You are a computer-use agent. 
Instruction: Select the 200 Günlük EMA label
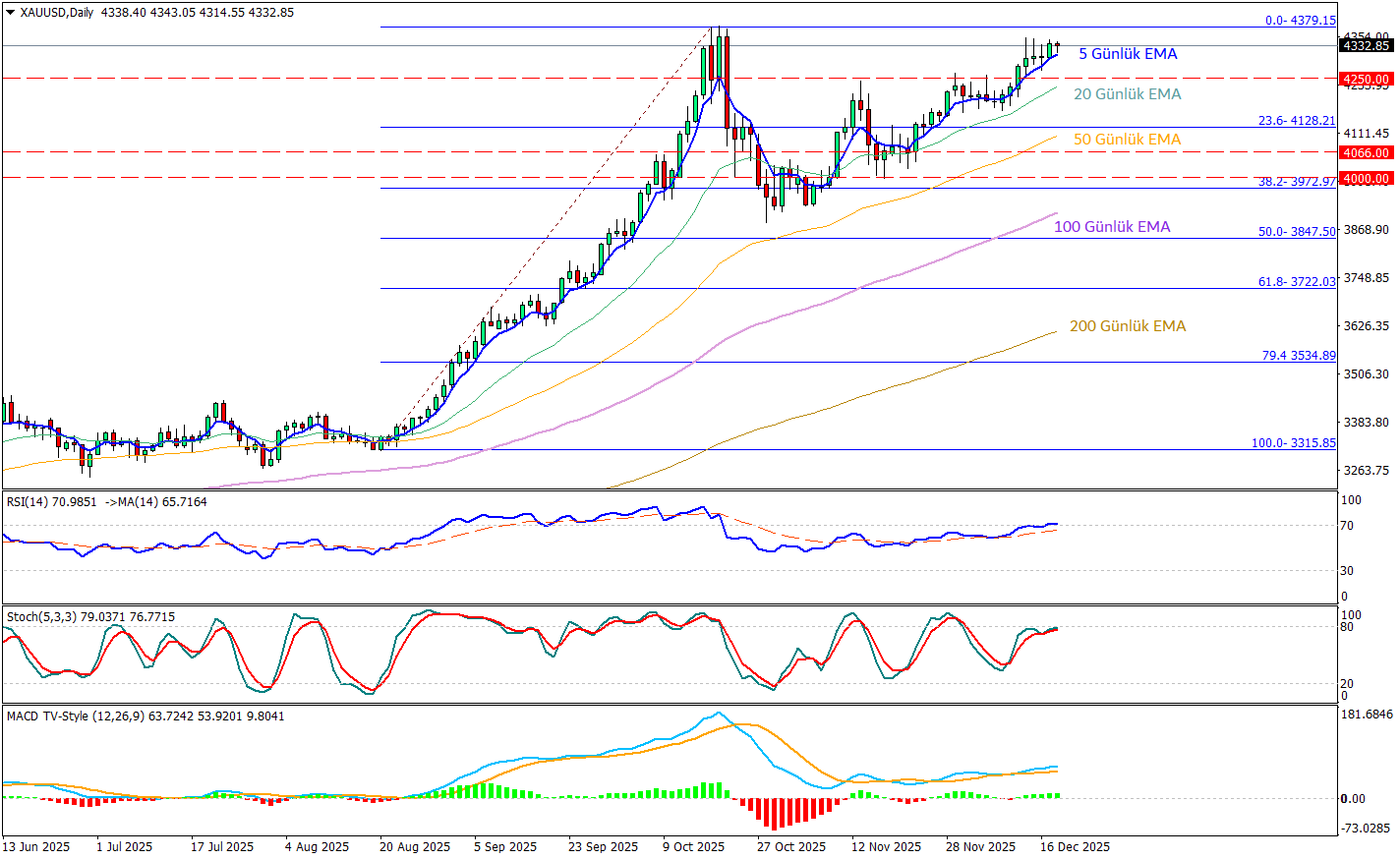[x=1128, y=326]
